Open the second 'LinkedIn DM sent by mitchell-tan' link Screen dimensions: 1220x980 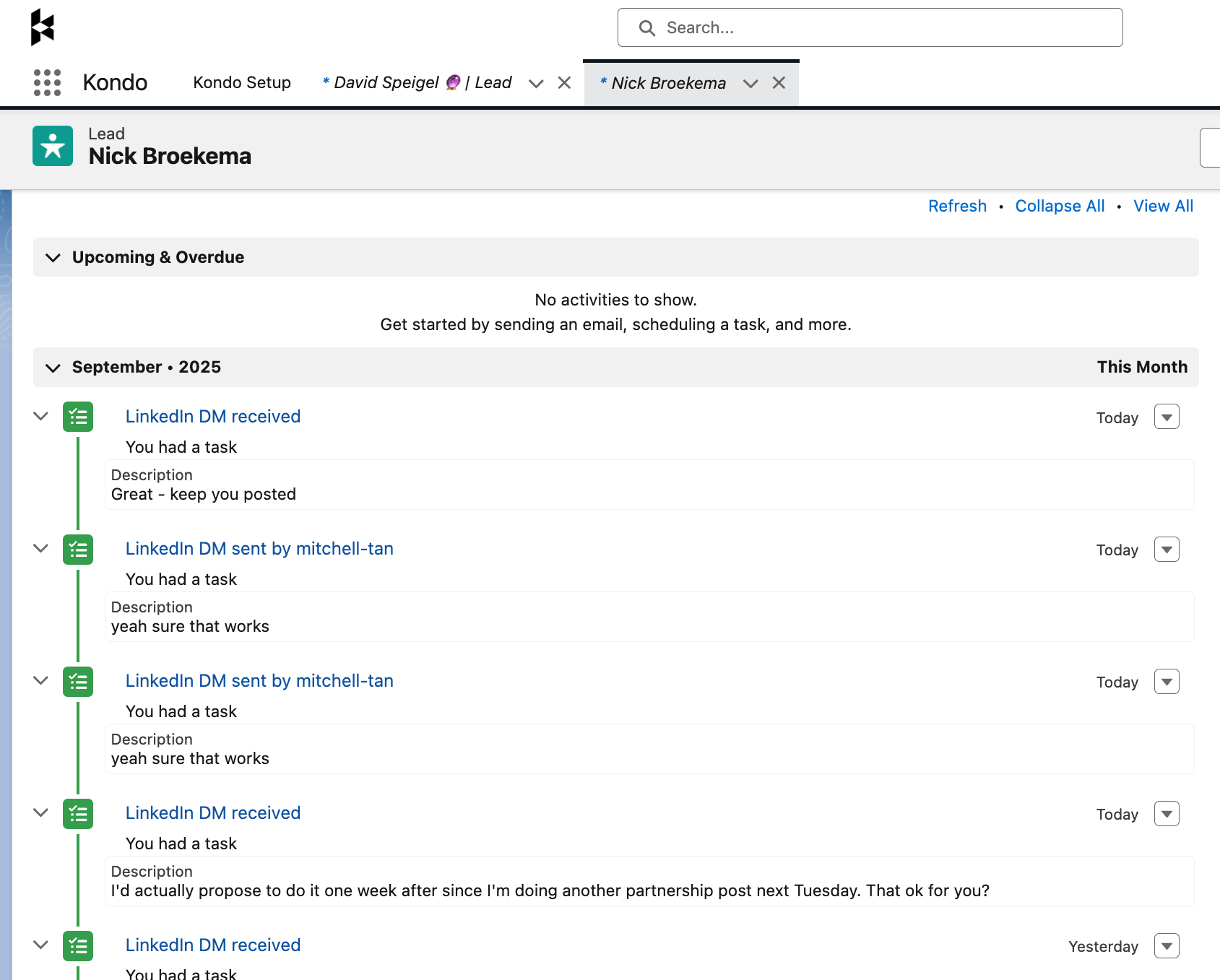pyautogui.click(x=259, y=680)
